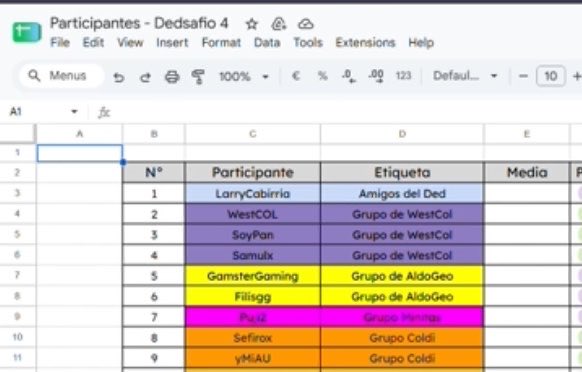Open the Help menu
The width and height of the screenshot is (582, 372).
[421, 43]
